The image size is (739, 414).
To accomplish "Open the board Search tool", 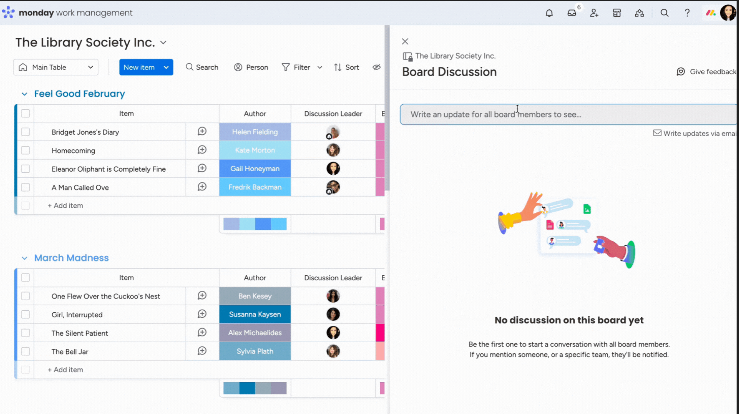I will tap(202, 67).
